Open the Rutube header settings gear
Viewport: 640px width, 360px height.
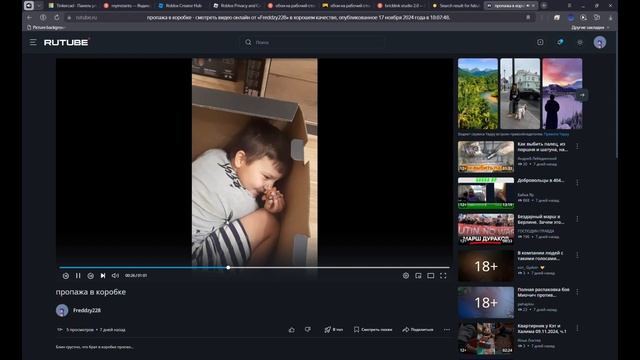pos(580,42)
